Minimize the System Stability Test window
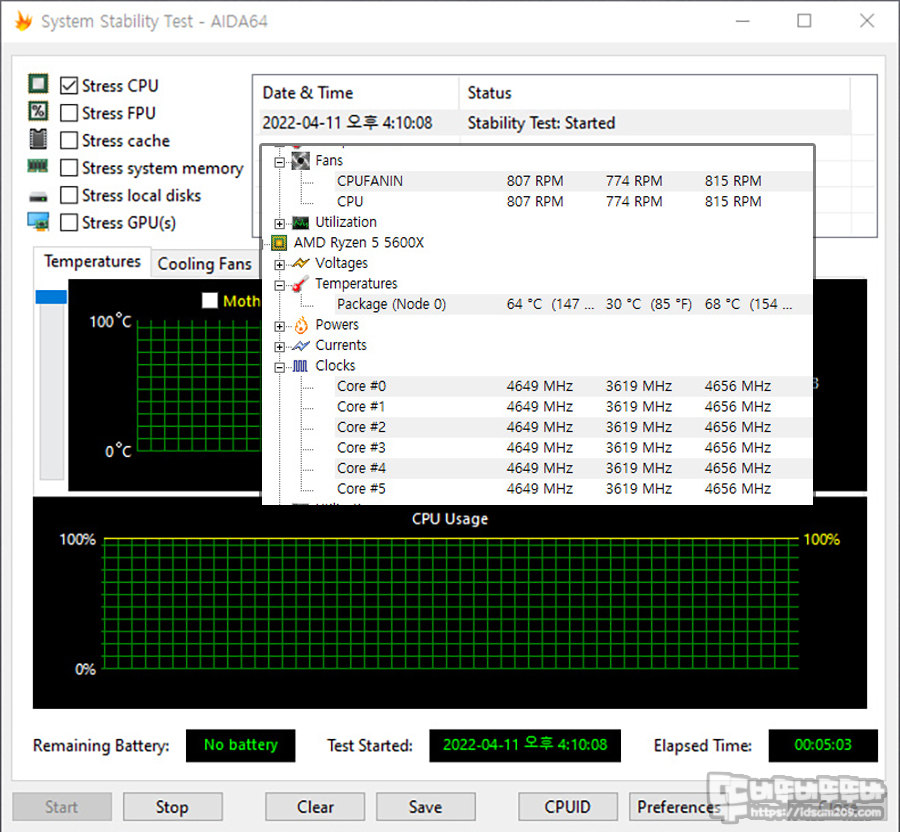This screenshot has height=832, width=900. pos(743,21)
